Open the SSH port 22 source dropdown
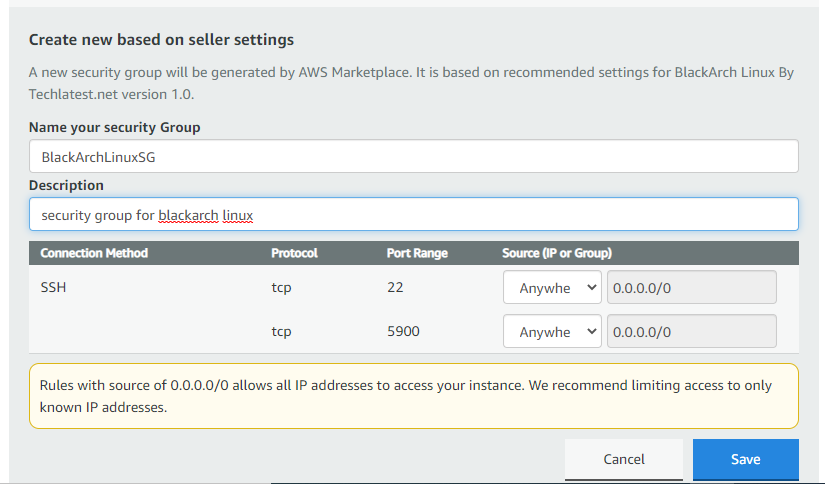825x484 pixels. [552, 287]
